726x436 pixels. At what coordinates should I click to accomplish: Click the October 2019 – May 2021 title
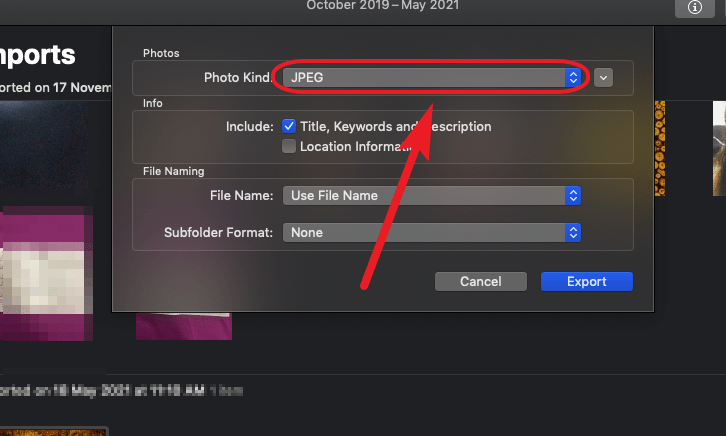click(x=382, y=5)
